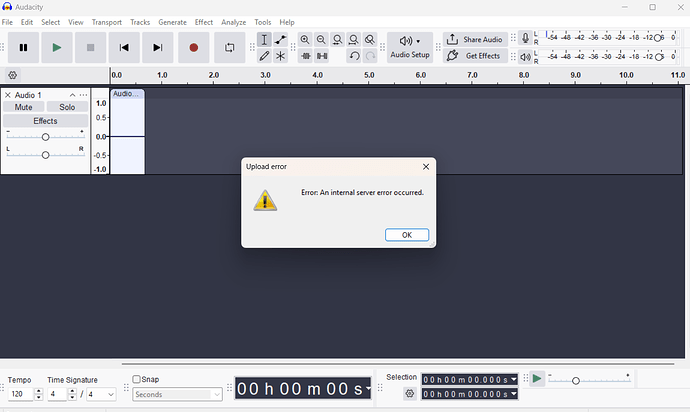Screen dimensions: 690x412
Task: Click the Share Audio button
Action: [x=475, y=40]
